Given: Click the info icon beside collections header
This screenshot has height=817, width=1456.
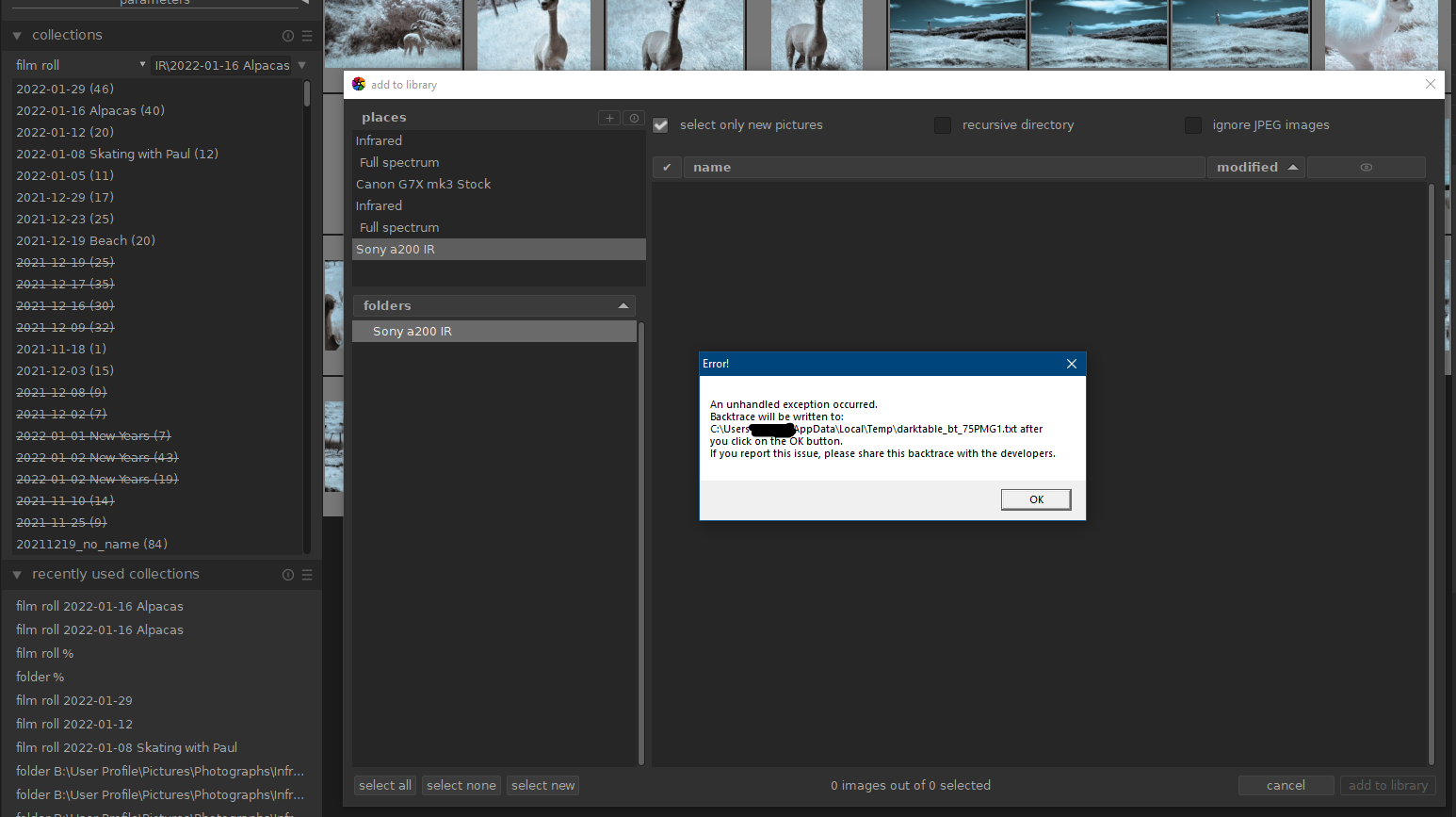Looking at the screenshot, I should point(287,35).
